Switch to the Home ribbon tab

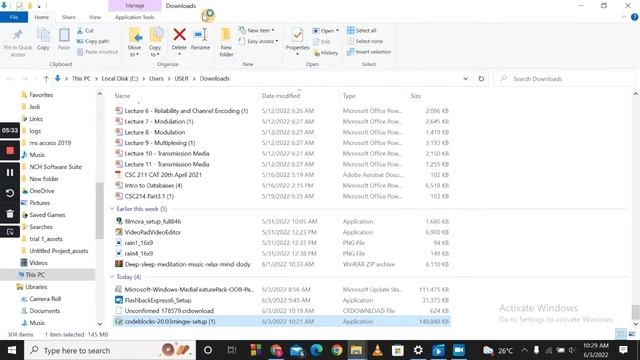42,17
